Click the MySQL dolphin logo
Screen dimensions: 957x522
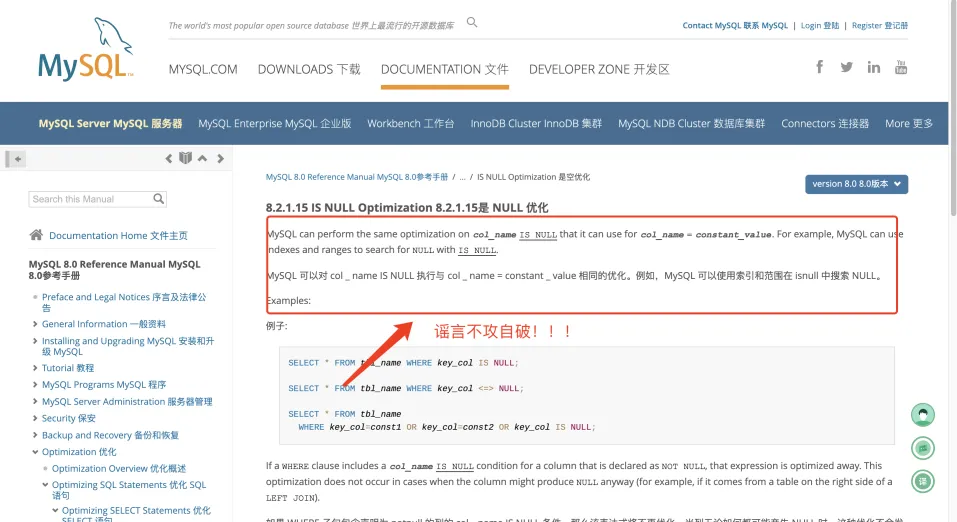(x=85, y=49)
